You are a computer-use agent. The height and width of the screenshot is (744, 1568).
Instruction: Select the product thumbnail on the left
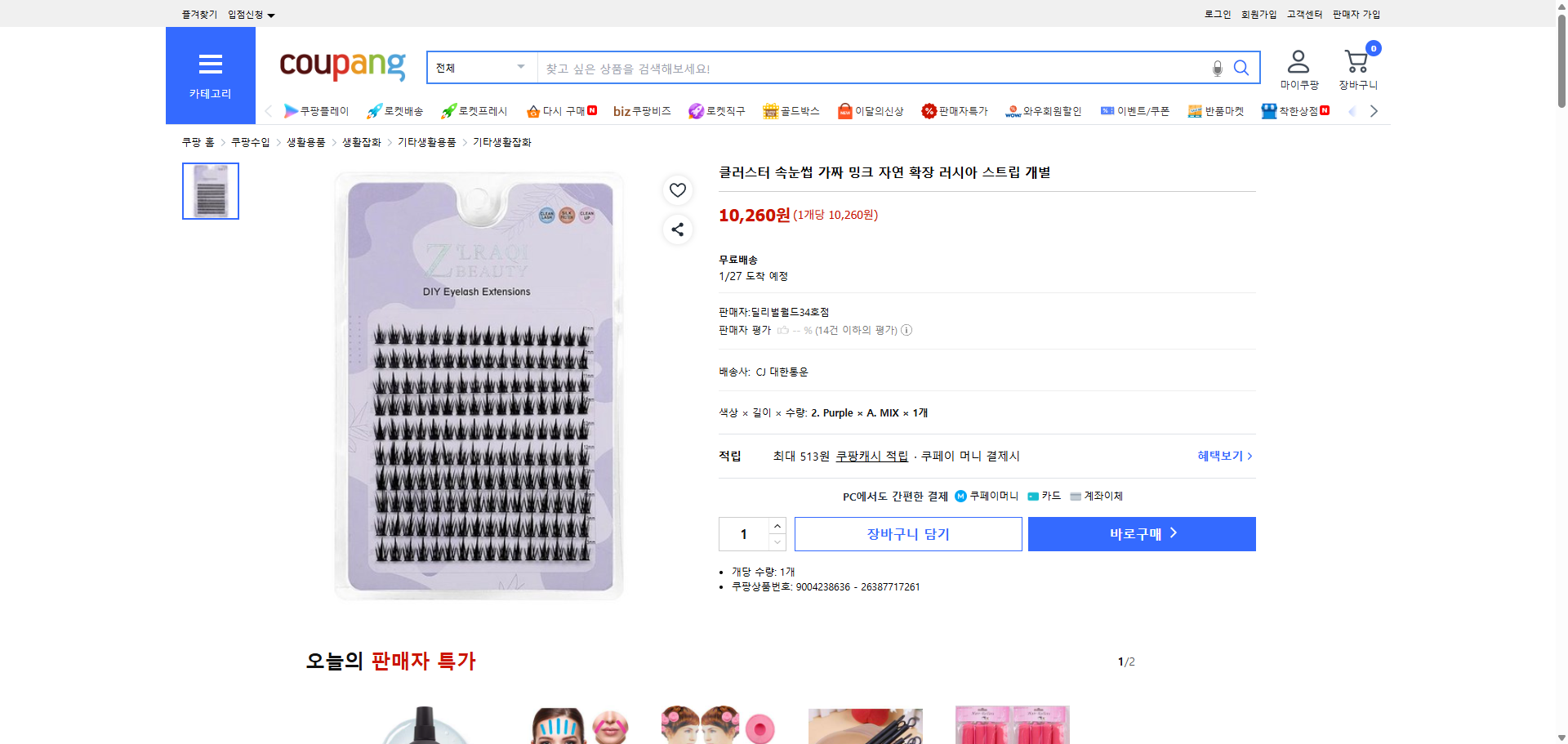tap(210, 190)
